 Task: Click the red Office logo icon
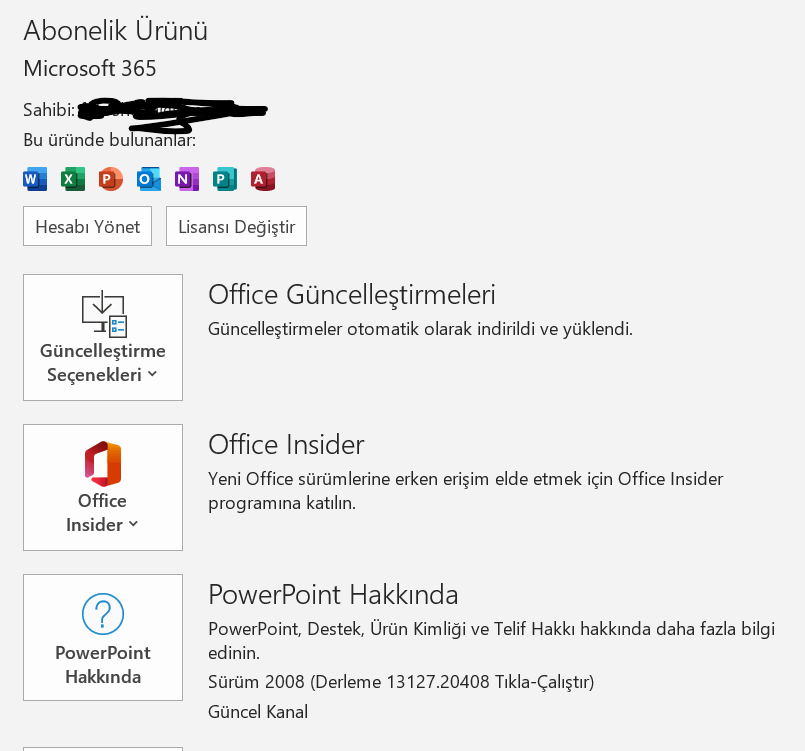click(x=103, y=464)
